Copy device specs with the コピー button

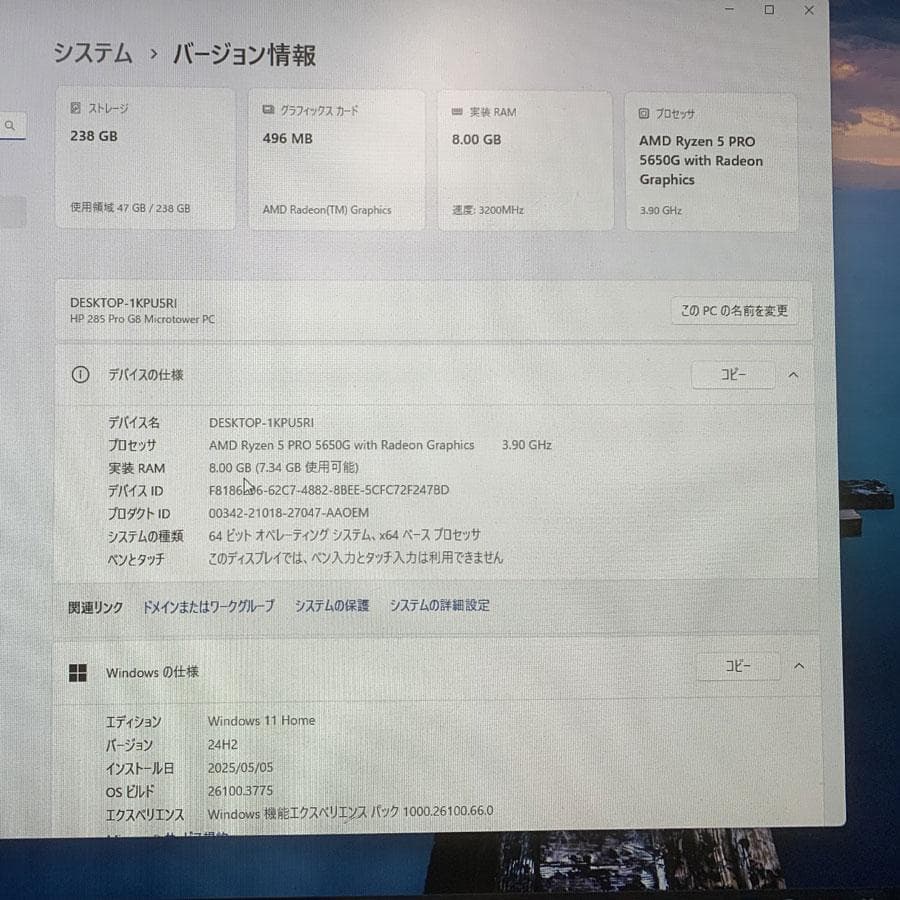point(733,374)
